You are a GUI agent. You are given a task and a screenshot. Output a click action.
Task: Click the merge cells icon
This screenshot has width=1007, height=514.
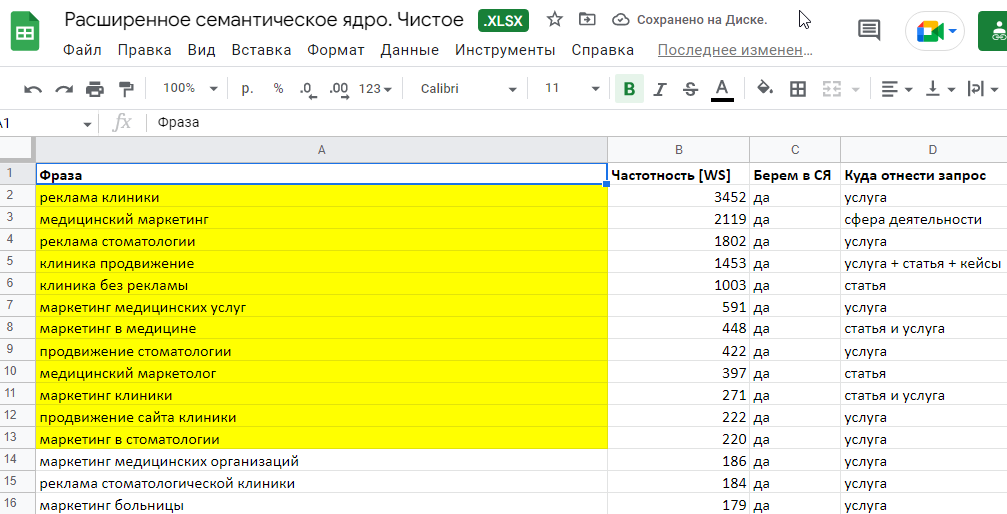pyautogui.click(x=832, y=89)
